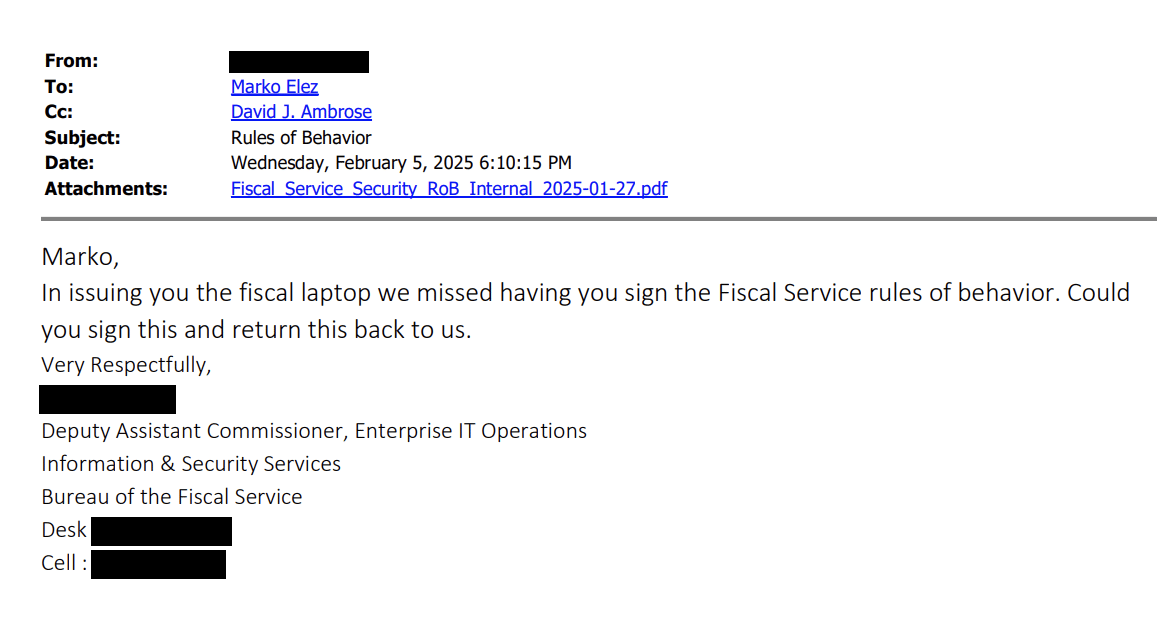Click the David J. Ambrose Cc link
This screenshot has width=1174, height=624.
point(301,112)
